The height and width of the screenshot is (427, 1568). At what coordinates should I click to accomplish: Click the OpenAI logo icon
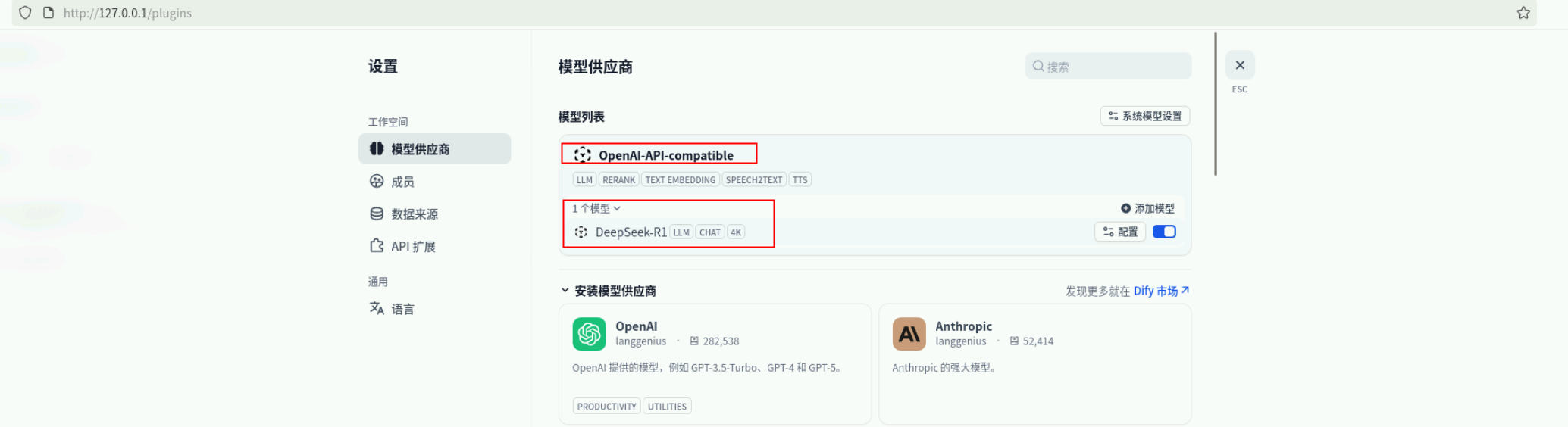point(589,334)
